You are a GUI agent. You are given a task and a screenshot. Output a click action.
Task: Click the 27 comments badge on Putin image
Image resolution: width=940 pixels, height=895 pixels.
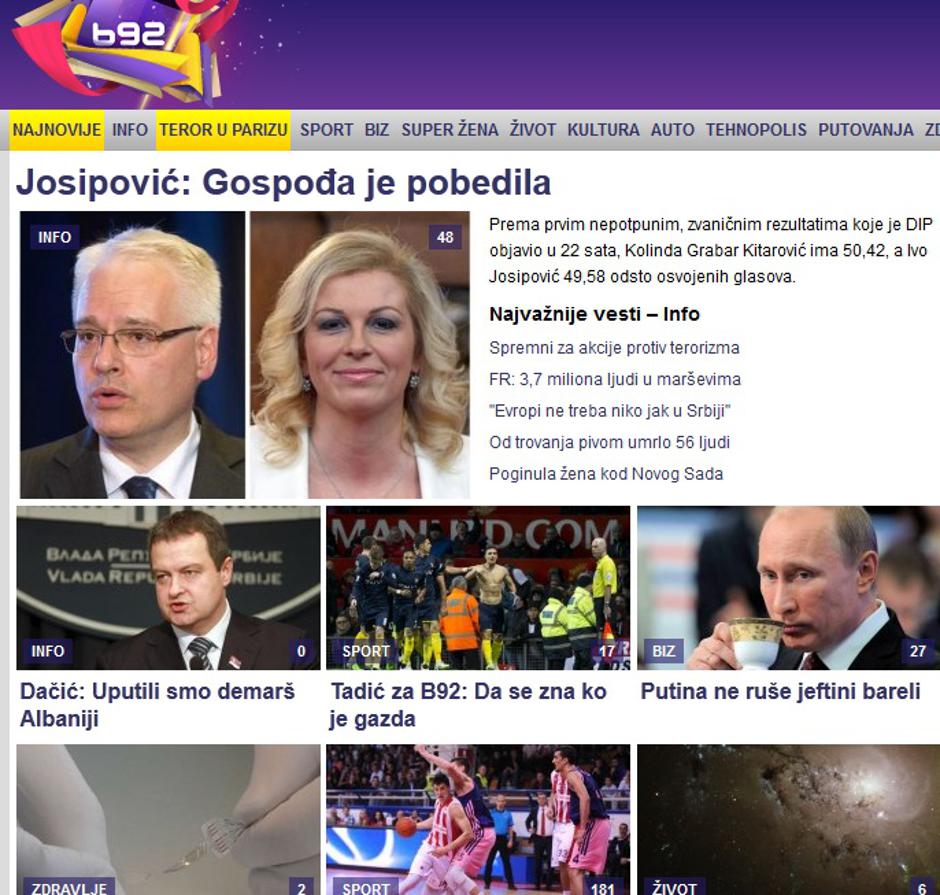(917, 651)
